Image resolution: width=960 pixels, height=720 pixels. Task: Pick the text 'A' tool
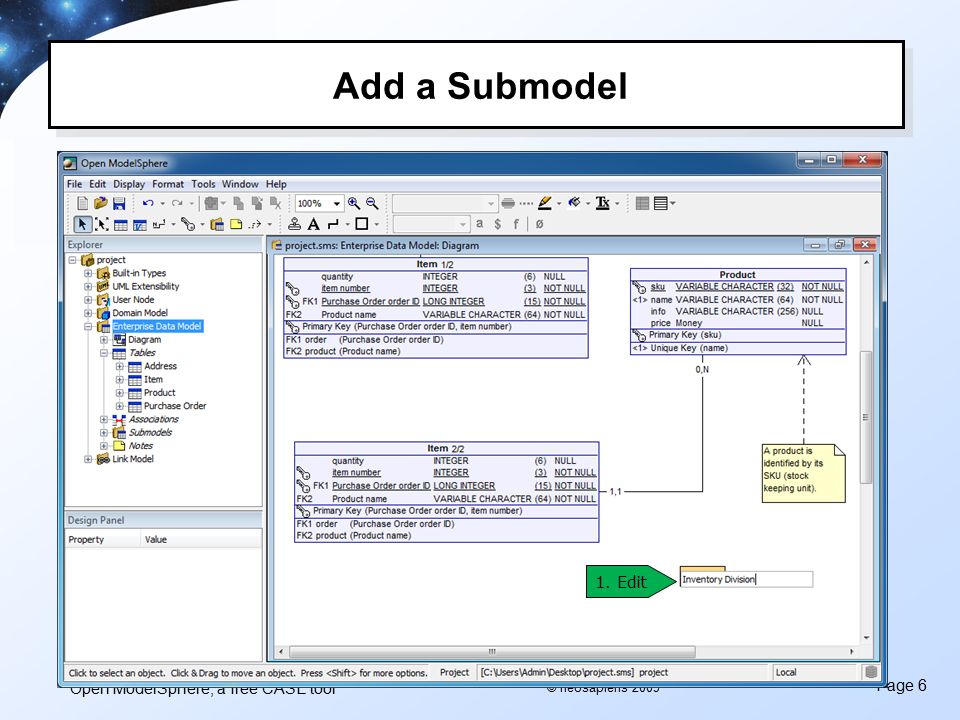(x=313, y=224)
